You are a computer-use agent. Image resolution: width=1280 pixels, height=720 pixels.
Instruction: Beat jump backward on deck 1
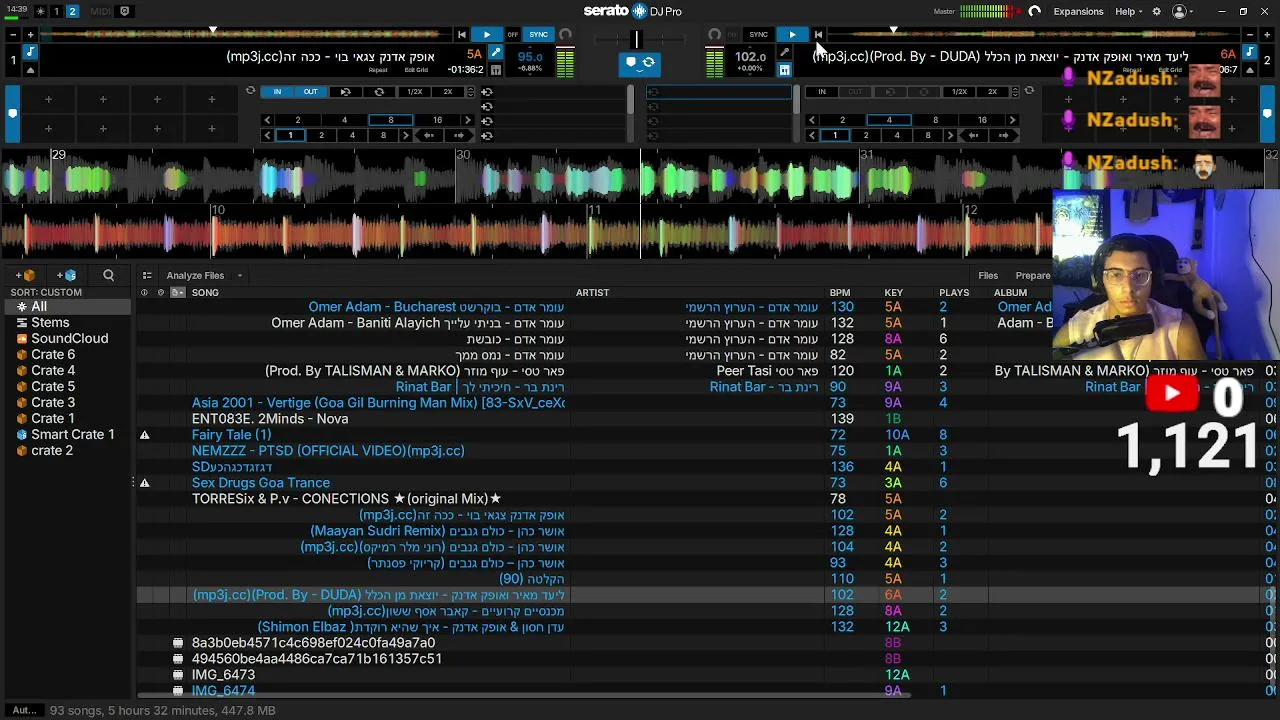coord(429,135)
